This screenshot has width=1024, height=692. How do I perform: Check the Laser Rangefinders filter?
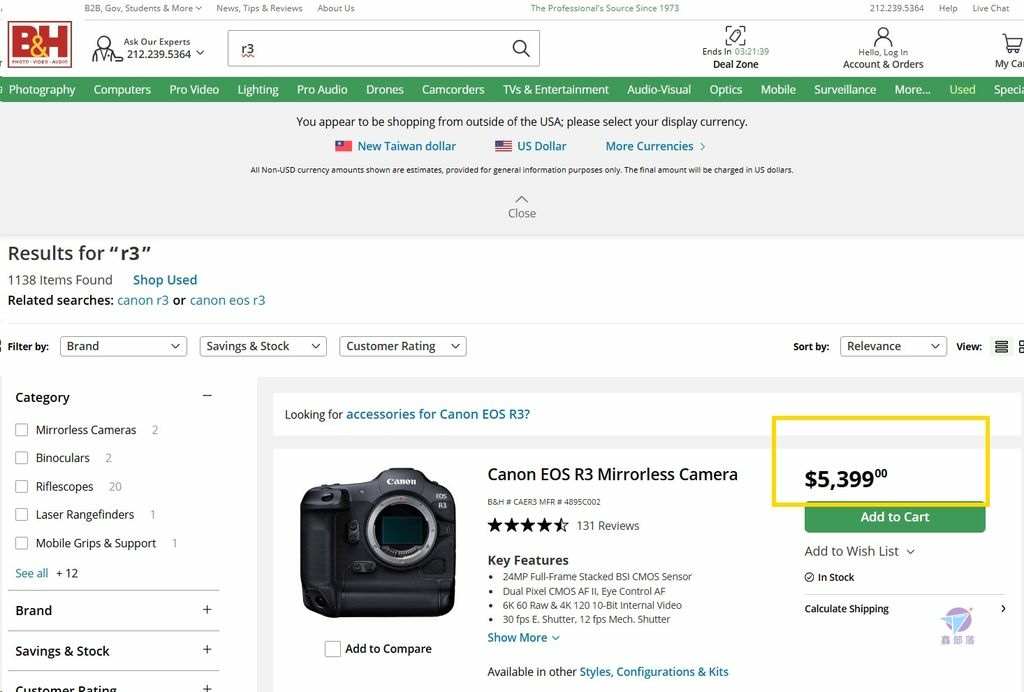22,514
